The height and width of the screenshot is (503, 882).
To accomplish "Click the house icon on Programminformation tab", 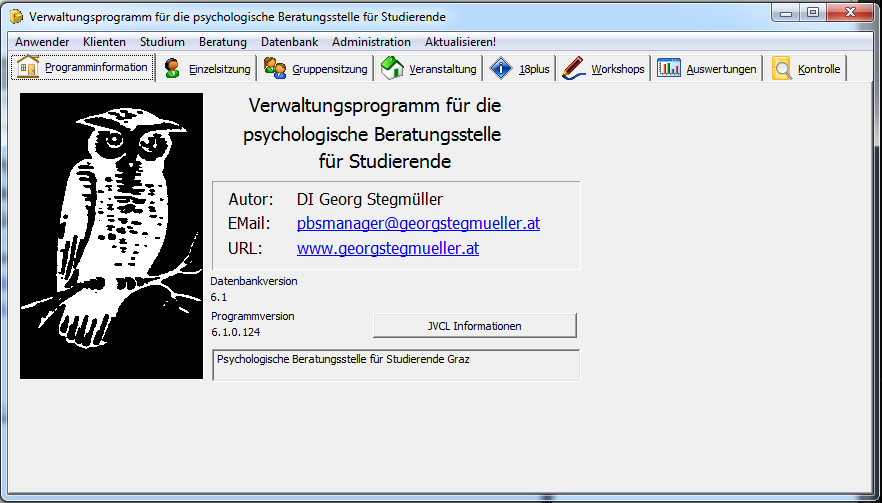I will [28, 67].
